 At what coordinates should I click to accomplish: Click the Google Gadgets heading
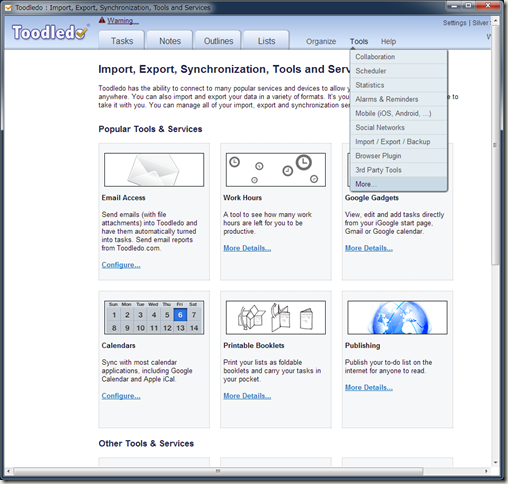click(x=372, y=198)
